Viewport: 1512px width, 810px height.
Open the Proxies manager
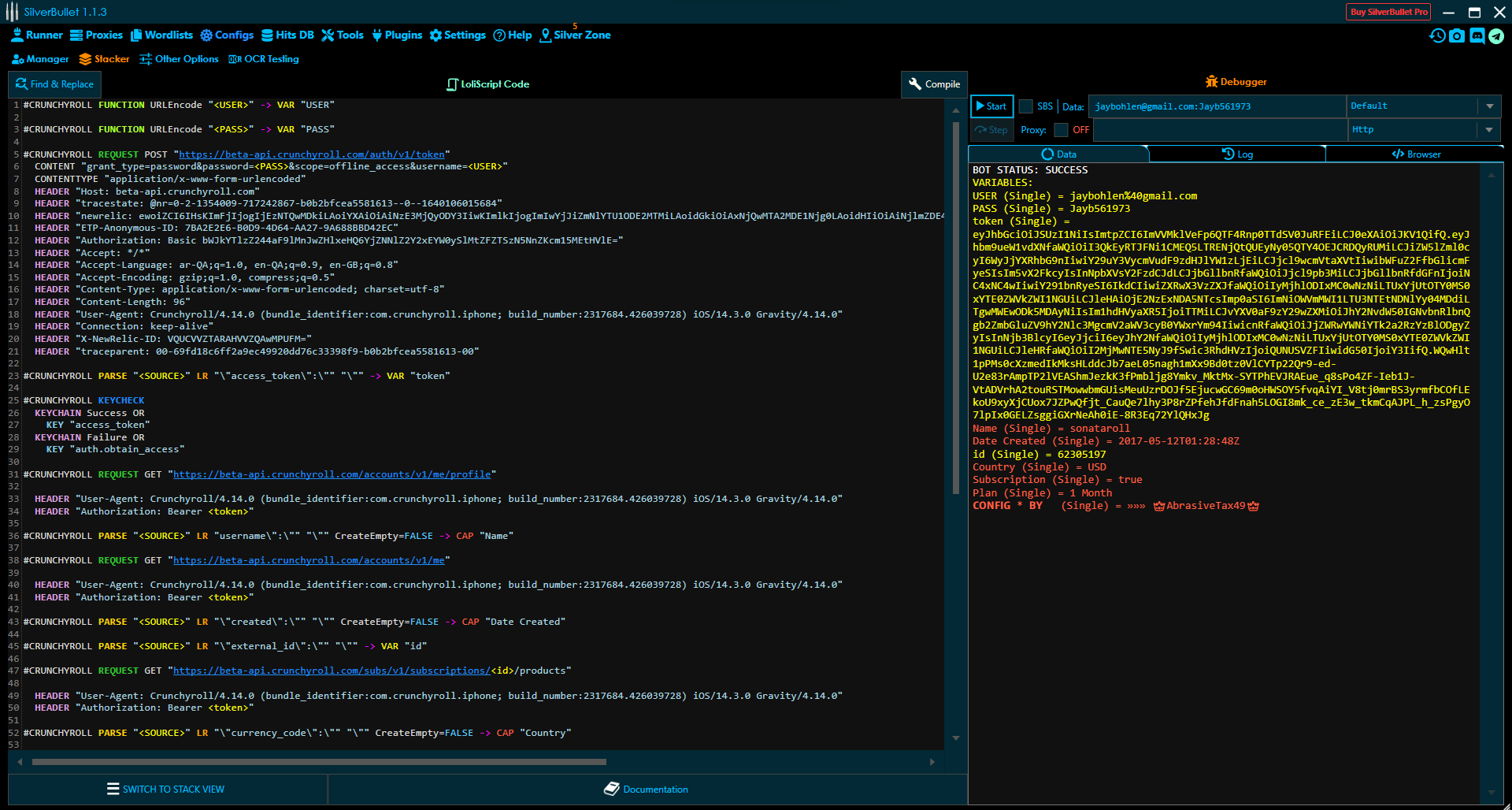96,35
